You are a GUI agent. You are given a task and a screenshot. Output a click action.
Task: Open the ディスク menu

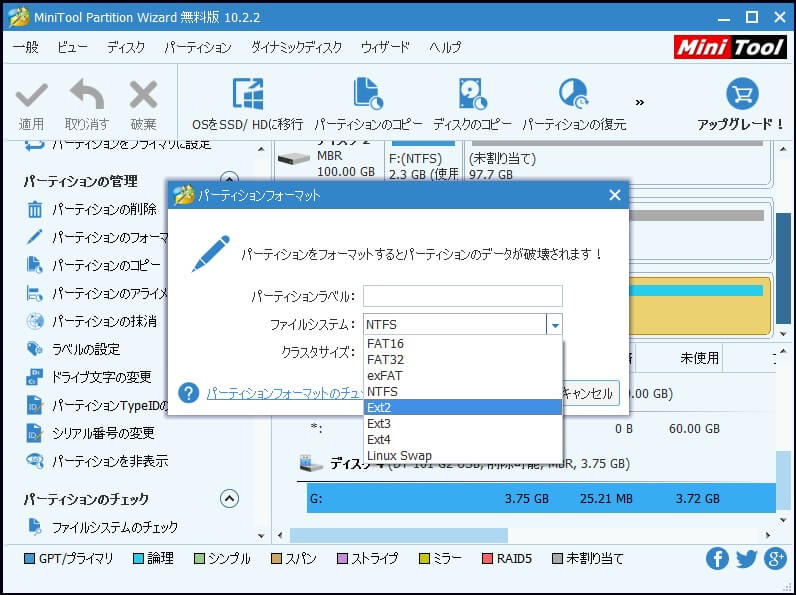126,47
